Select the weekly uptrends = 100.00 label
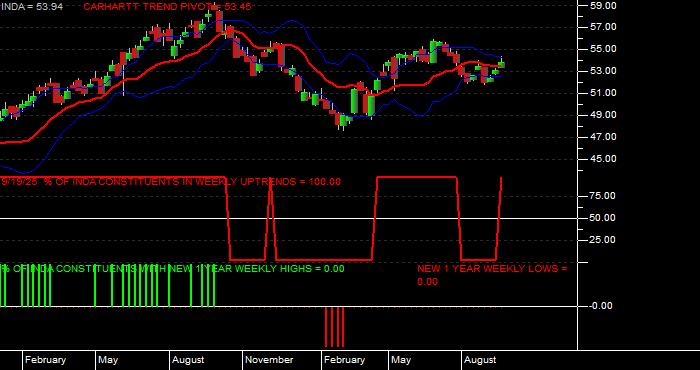Image resolution: width=700 pixels, height=370 pixels. click(x=171, y=182)
